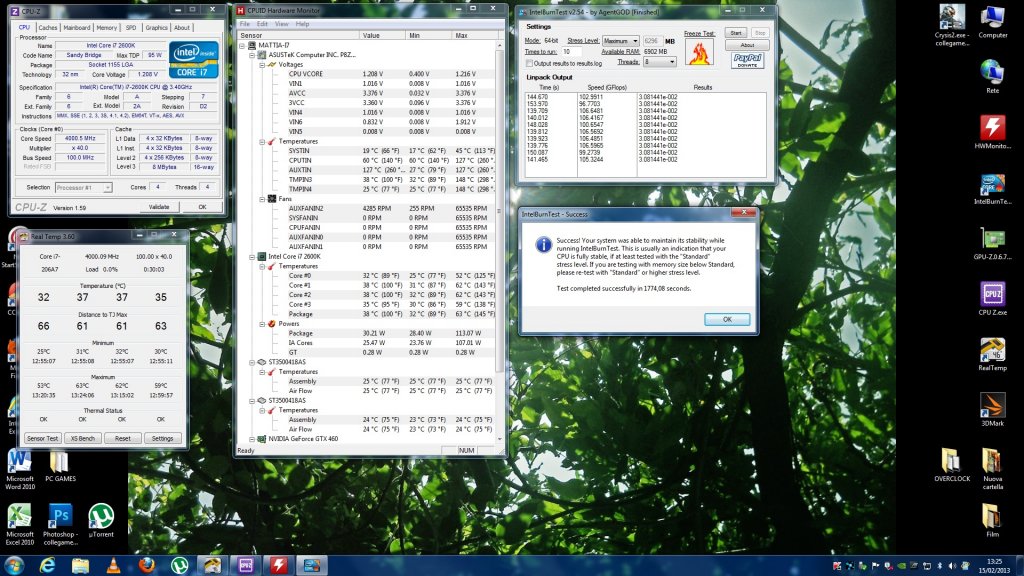This screenshot has height=576, width=1024.
Task: Launch Firefox from the taskbar
Action: pyautogui.click(x=147, y=566)
